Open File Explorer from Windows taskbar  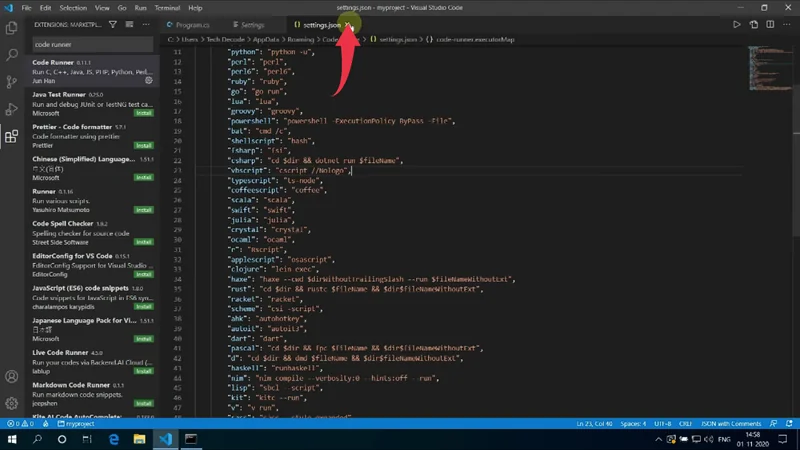139,439
